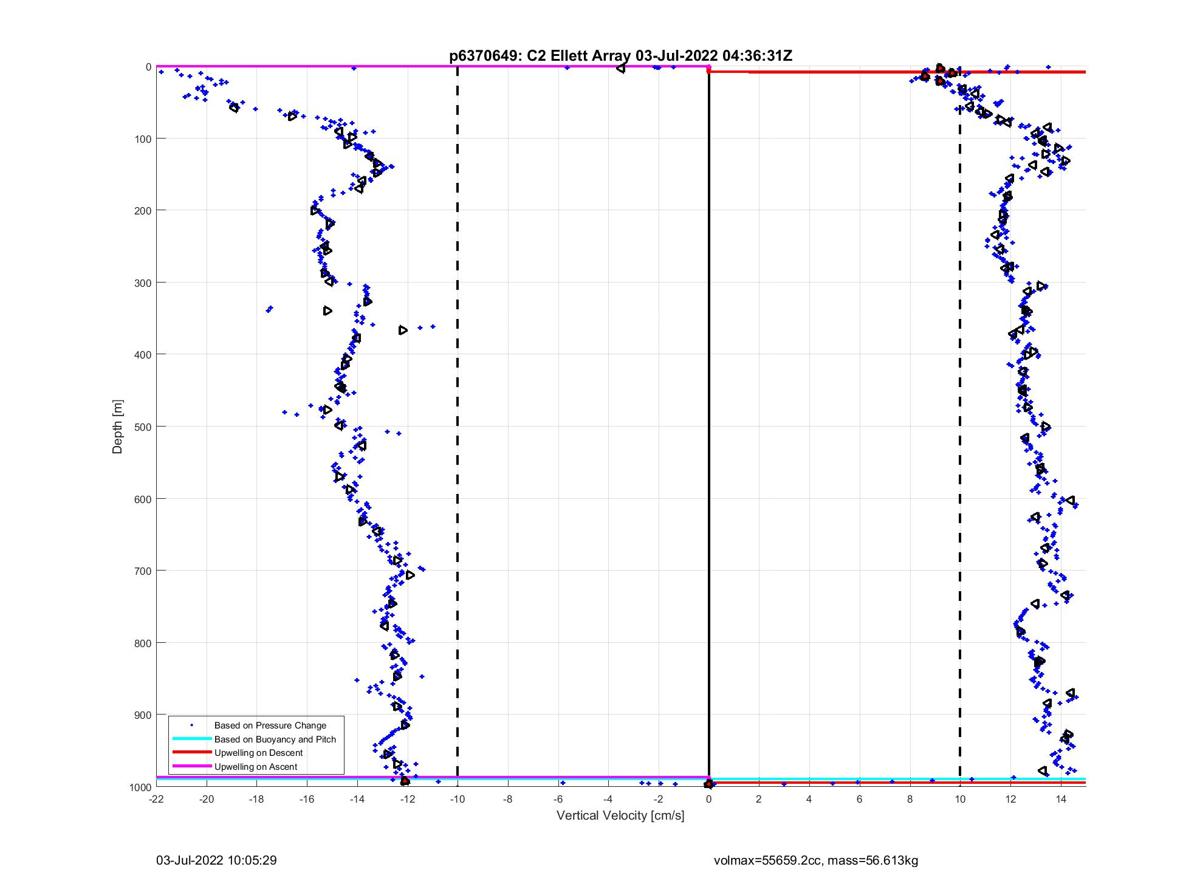Screen dimensions: 1200x885
Task: Click the '200' depth tick label
Action: click(x=142, y=210)
